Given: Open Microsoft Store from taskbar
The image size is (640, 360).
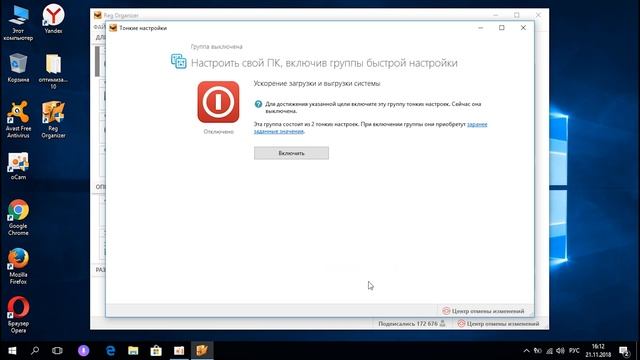Looking at the screenshot, I should [156, 351].
